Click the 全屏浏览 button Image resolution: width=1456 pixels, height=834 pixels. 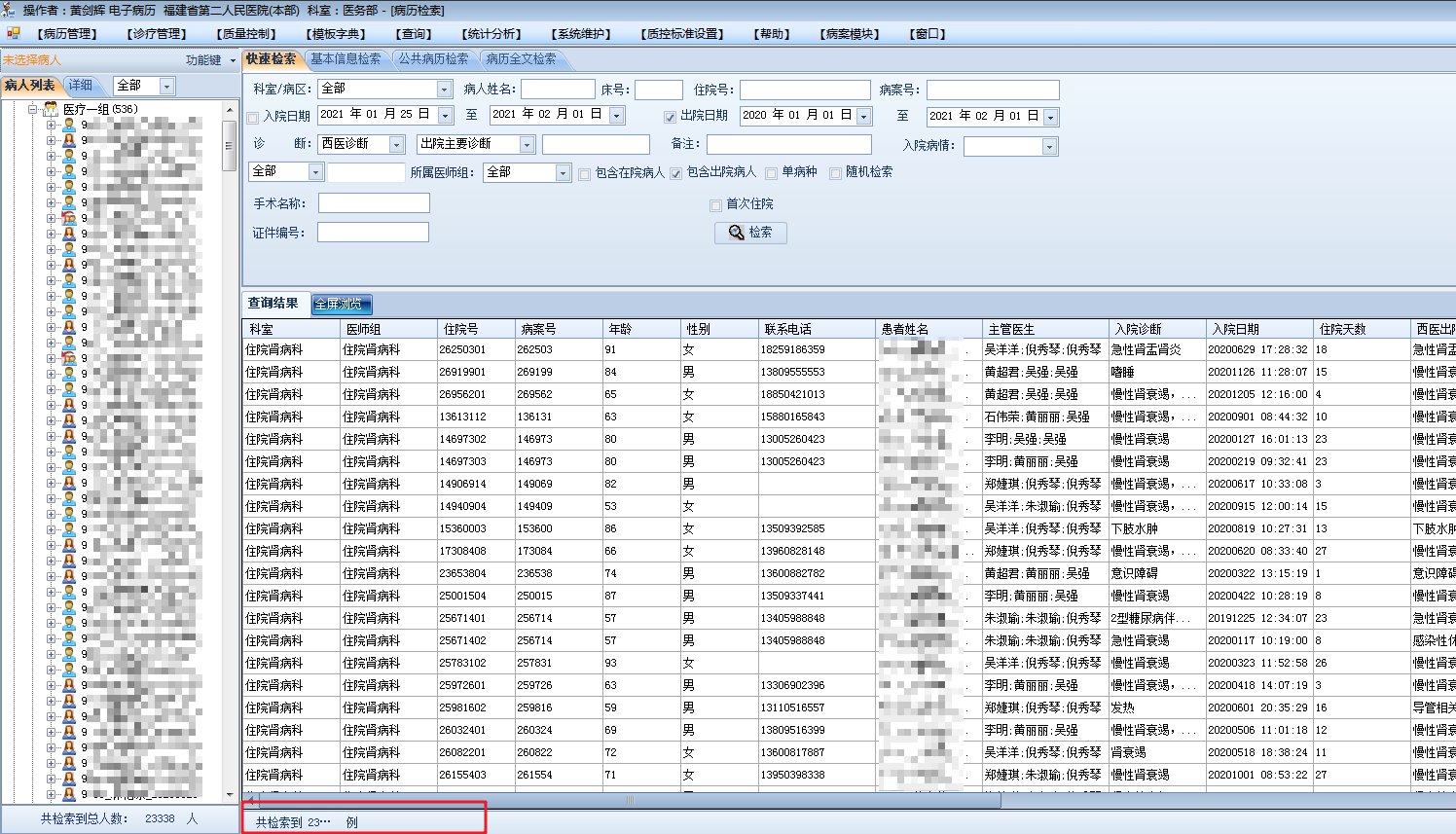342,304
